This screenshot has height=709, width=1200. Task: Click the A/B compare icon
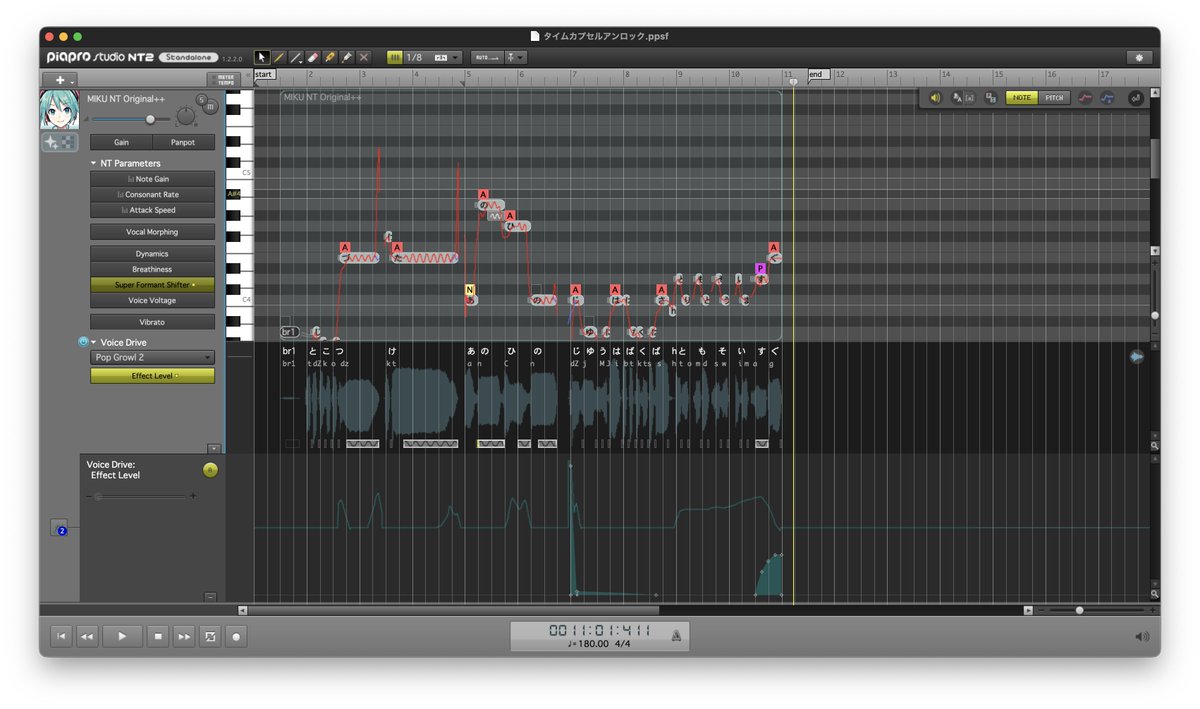[990, 98]
